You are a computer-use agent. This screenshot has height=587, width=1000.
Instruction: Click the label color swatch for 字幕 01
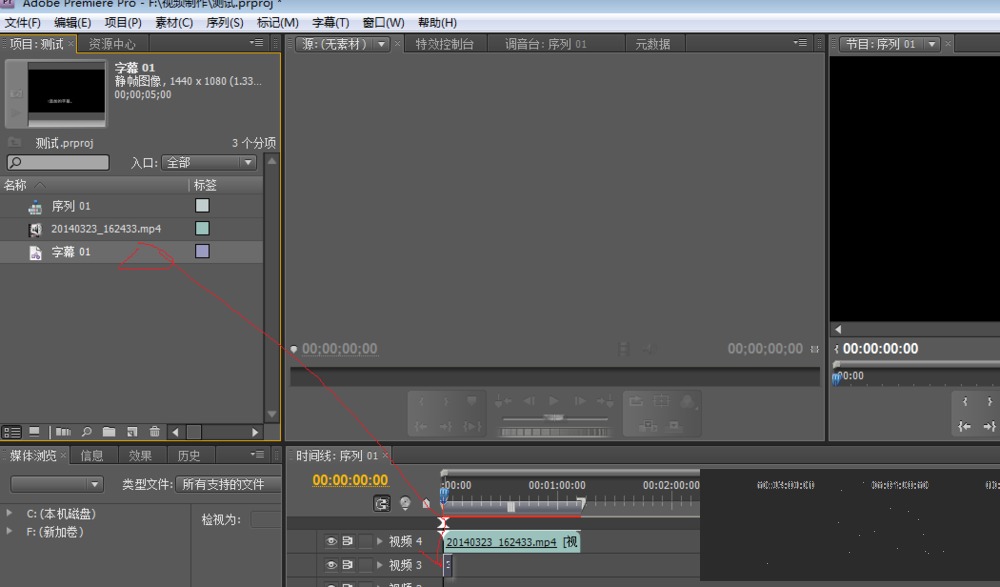(x=202, y=251)
